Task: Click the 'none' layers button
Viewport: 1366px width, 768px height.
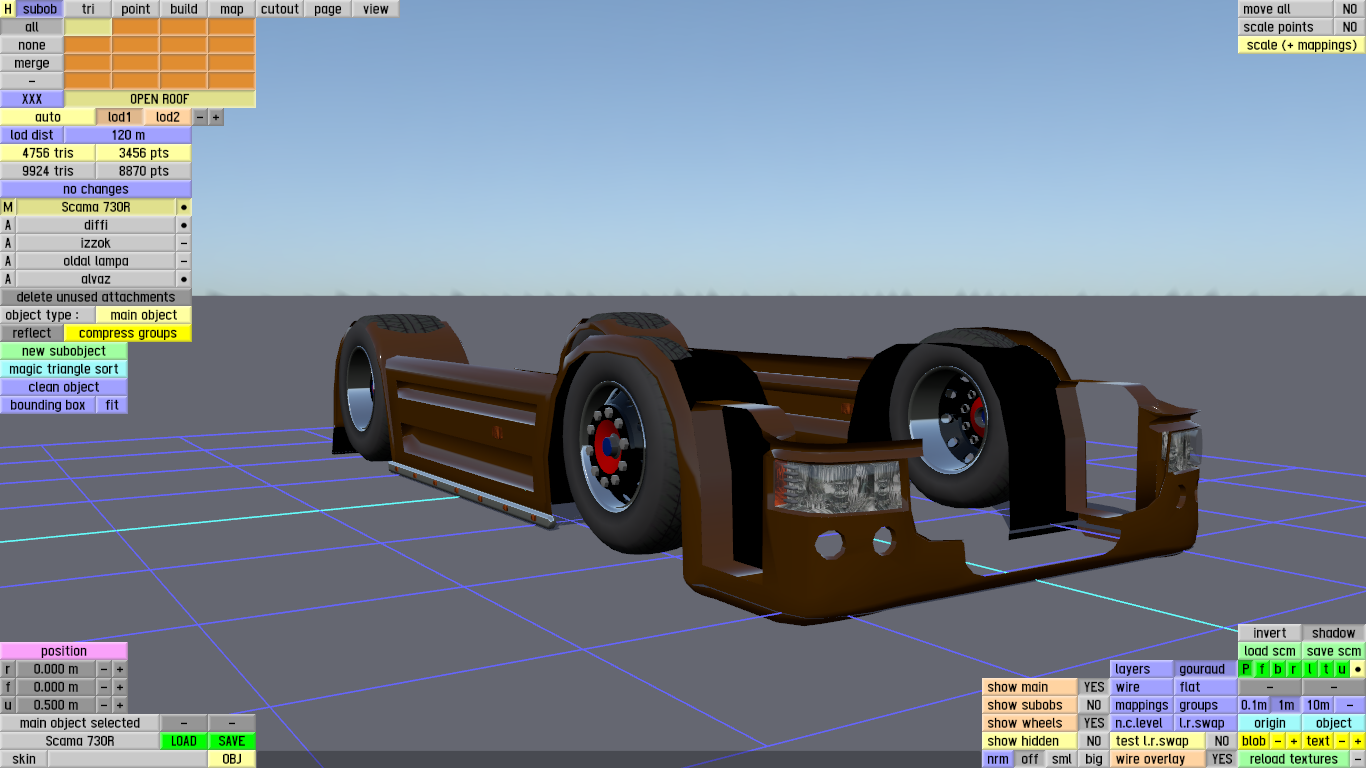Action: click(32, 45)
